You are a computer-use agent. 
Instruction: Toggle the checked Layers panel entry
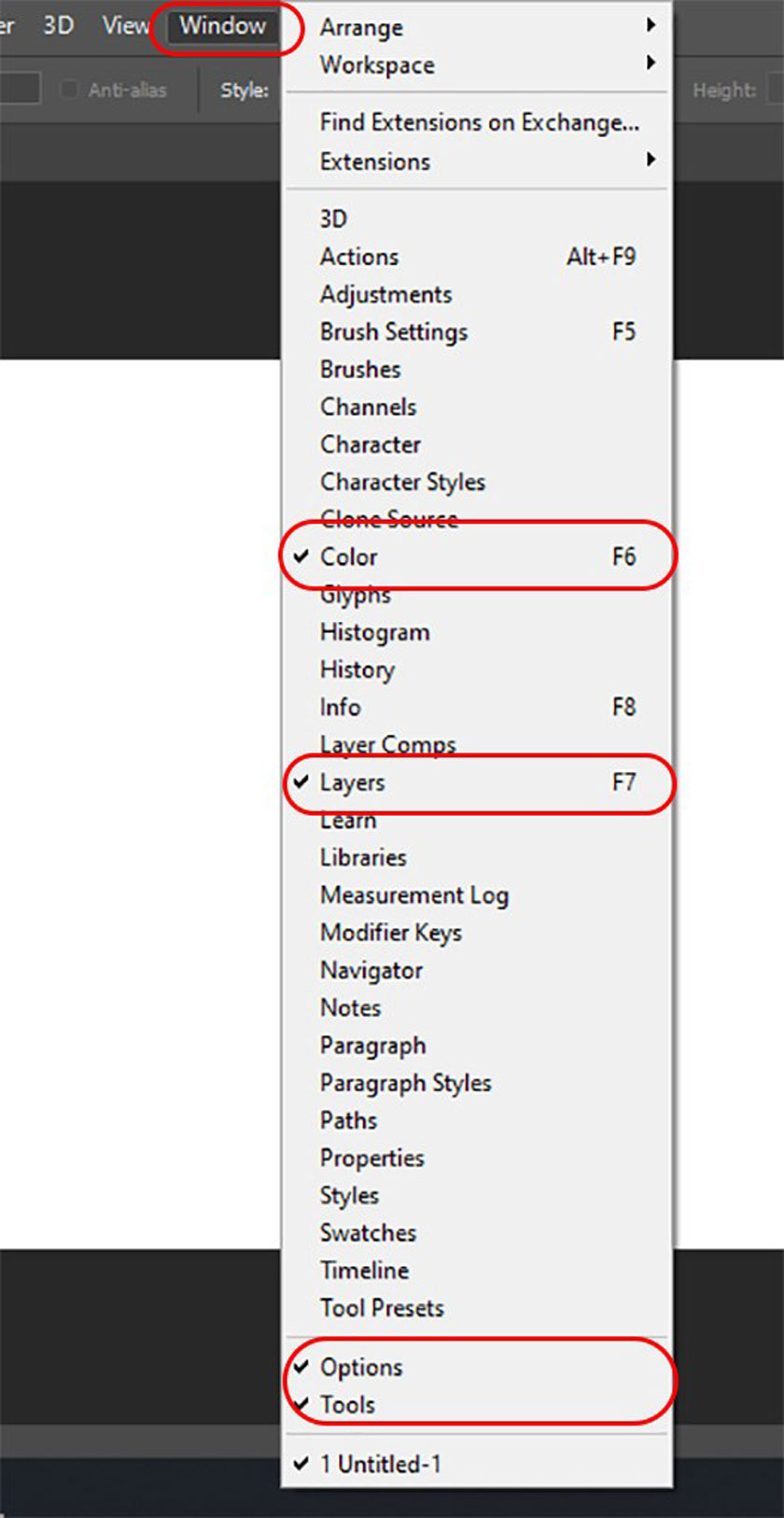click(x=476, y=782)
